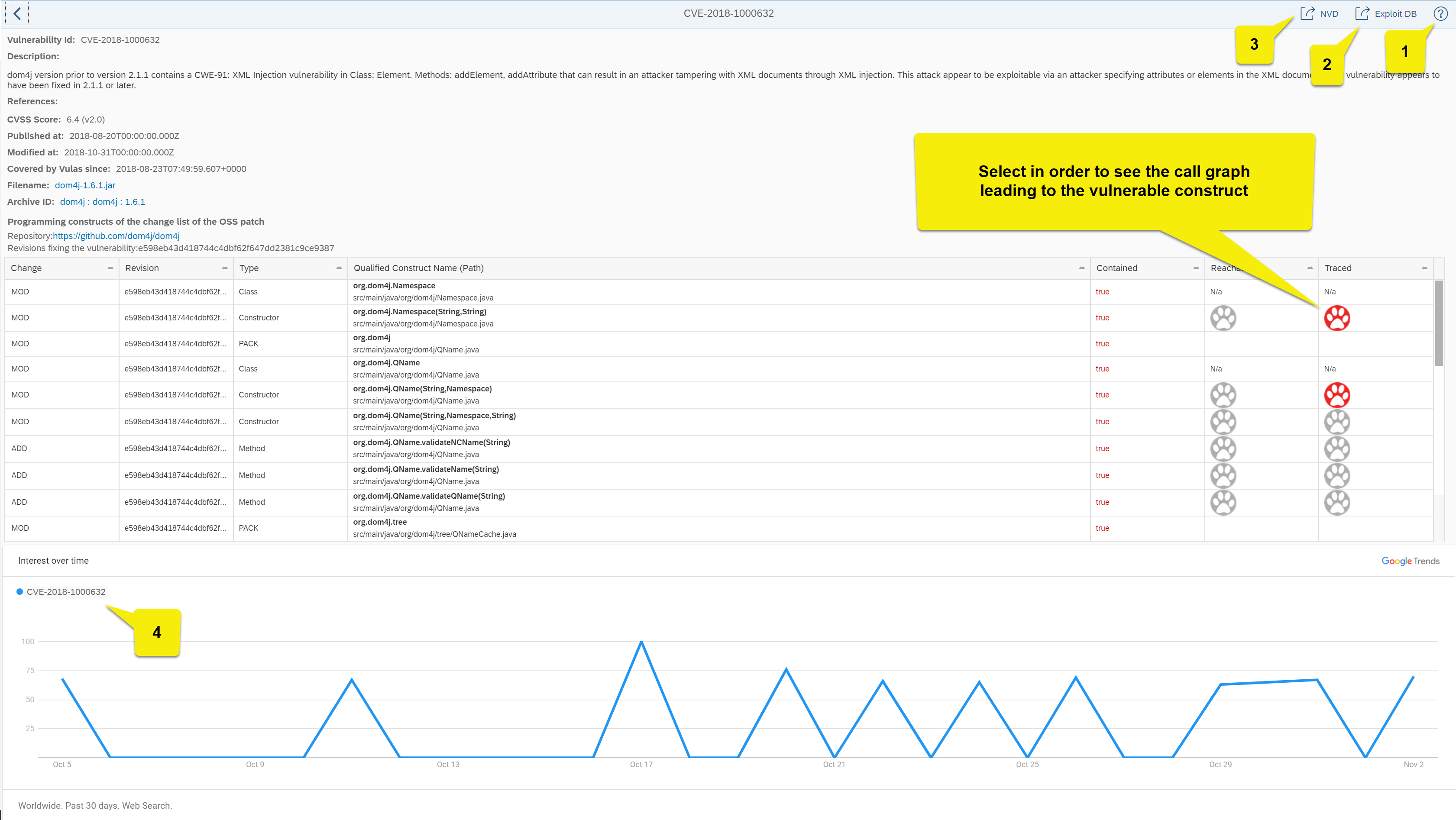Click grey reachable paw for validateNCName(String) row
Screen dimensions: 1456x820
click(x=1223, y=449)
